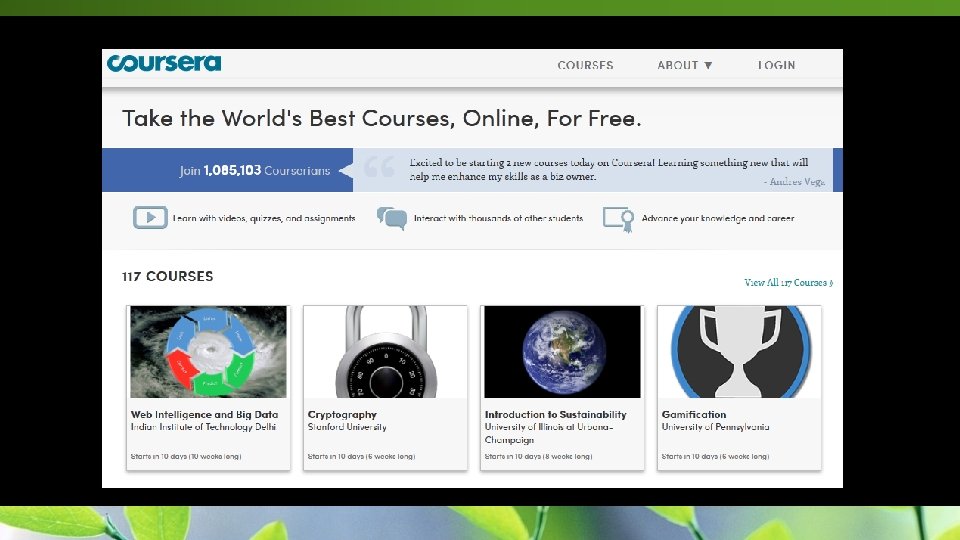Click Indian Institute of Technology Delhi text
Viewport: 960px width, 540px height.
click(x=203, y=427)
